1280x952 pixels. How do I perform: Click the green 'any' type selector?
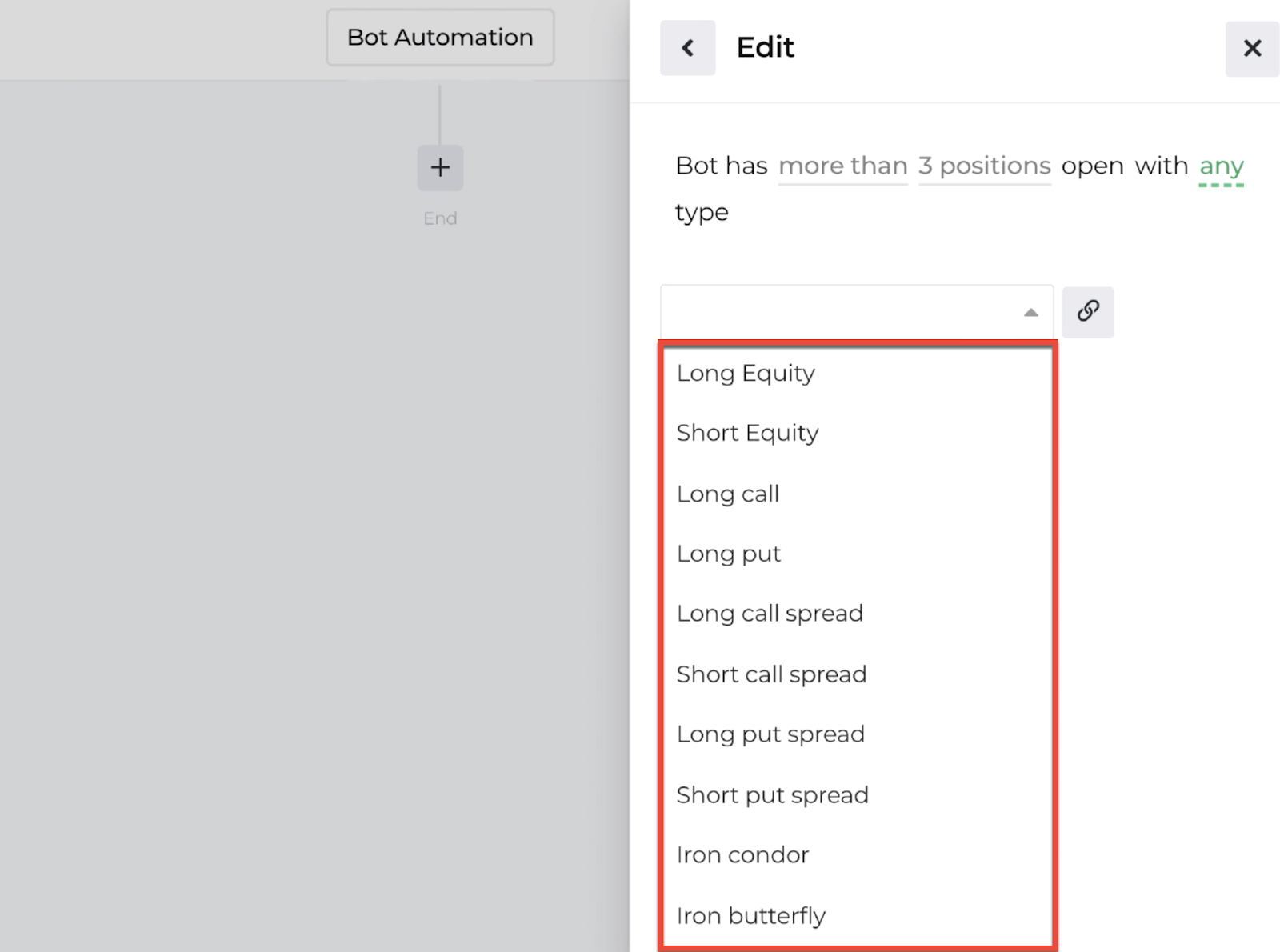(x=1221, y=166)
